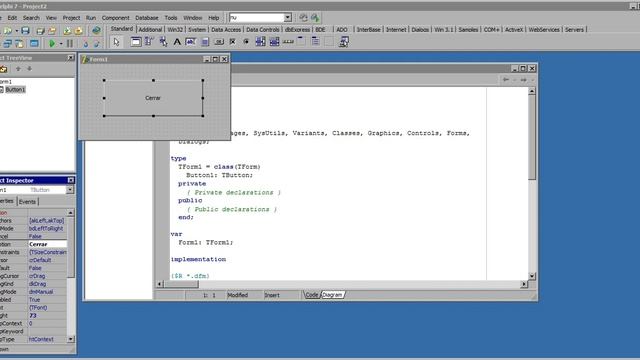The height and width of the screenshot is (360, 640).
Task: Open the Open-file button dropdown arrow
Action: click(17, 31)
